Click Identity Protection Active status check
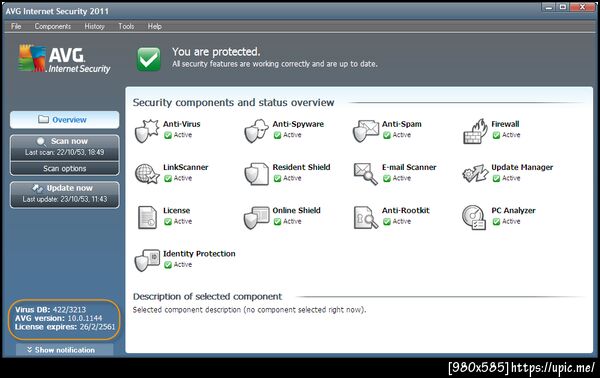 point(168,265)
